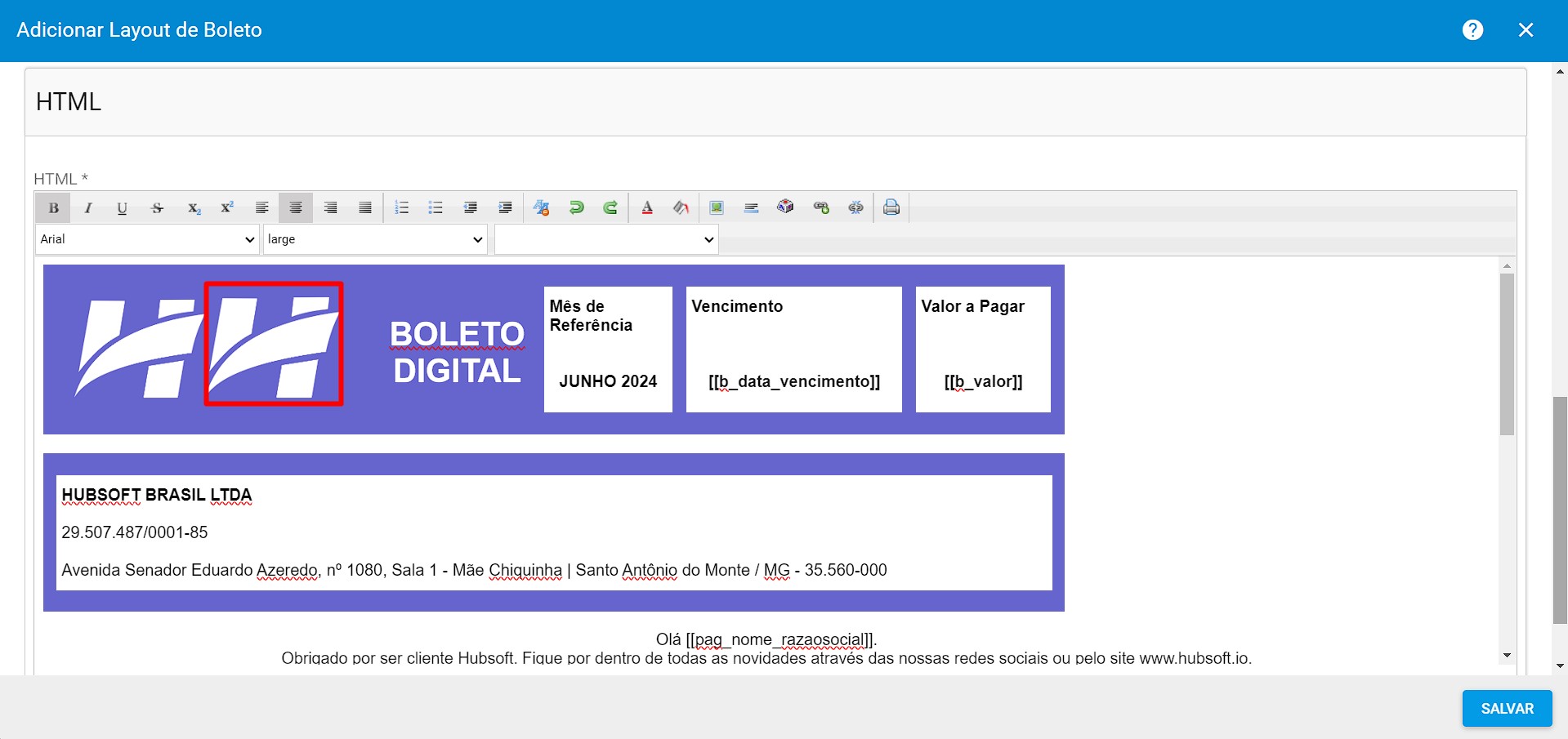Click the JUNHO 2024 value
The width and height of the screenshot is (1568, 739).
pyautogui.click(x=608, y=381)
